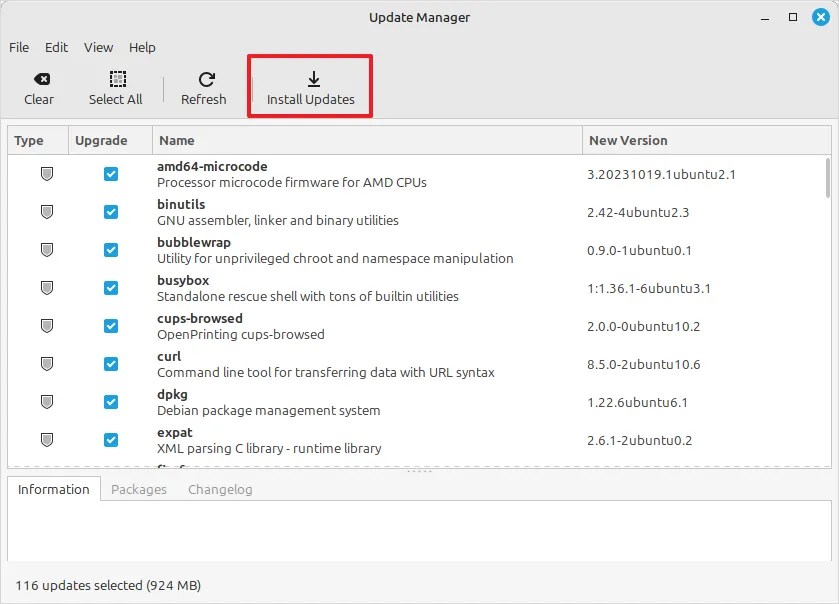Click the shield icon beside busybox
The image size is (839, 604).
[x=46, y=287]
